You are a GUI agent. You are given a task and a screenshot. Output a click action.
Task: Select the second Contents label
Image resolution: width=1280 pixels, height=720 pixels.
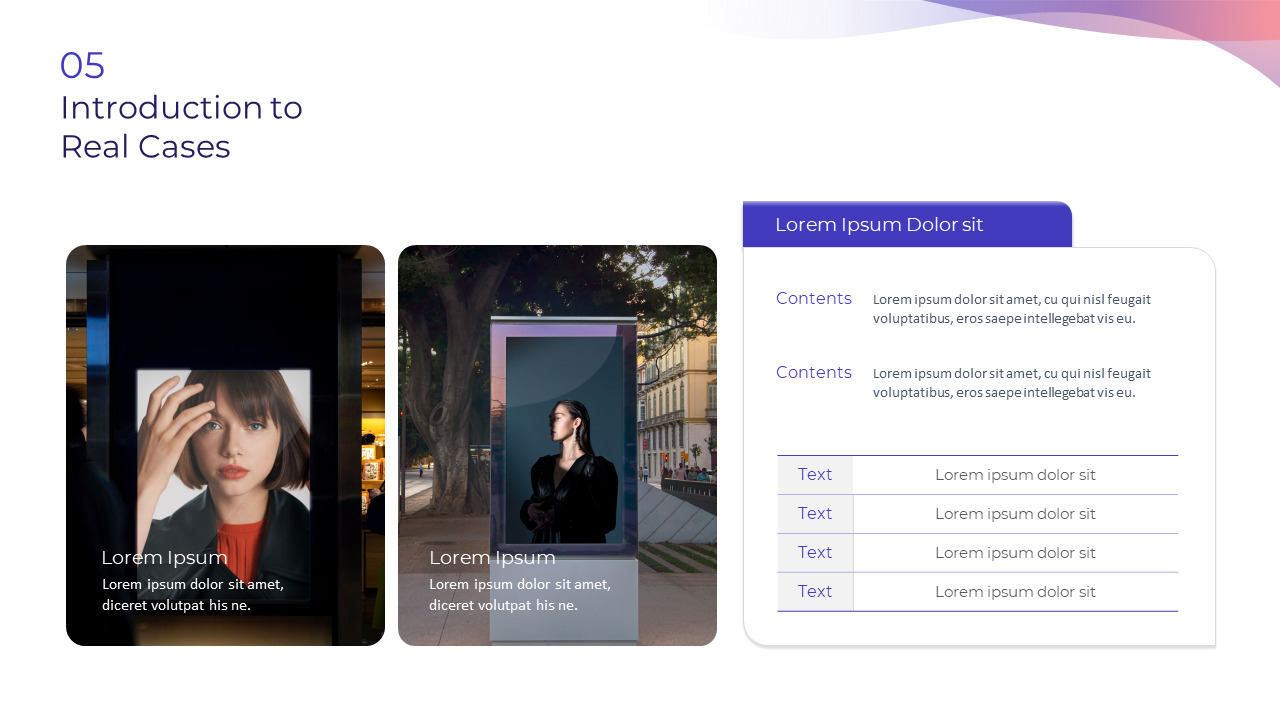click(813, 372)
